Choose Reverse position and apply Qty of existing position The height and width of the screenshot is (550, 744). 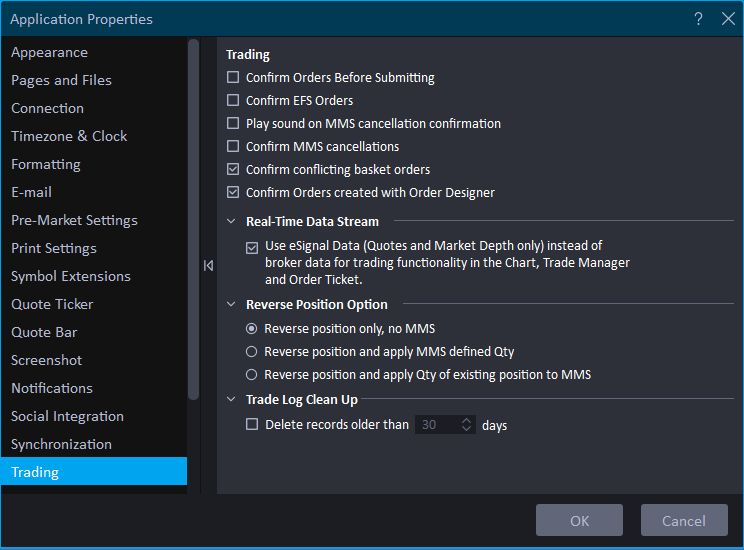[x=252, y=374]
